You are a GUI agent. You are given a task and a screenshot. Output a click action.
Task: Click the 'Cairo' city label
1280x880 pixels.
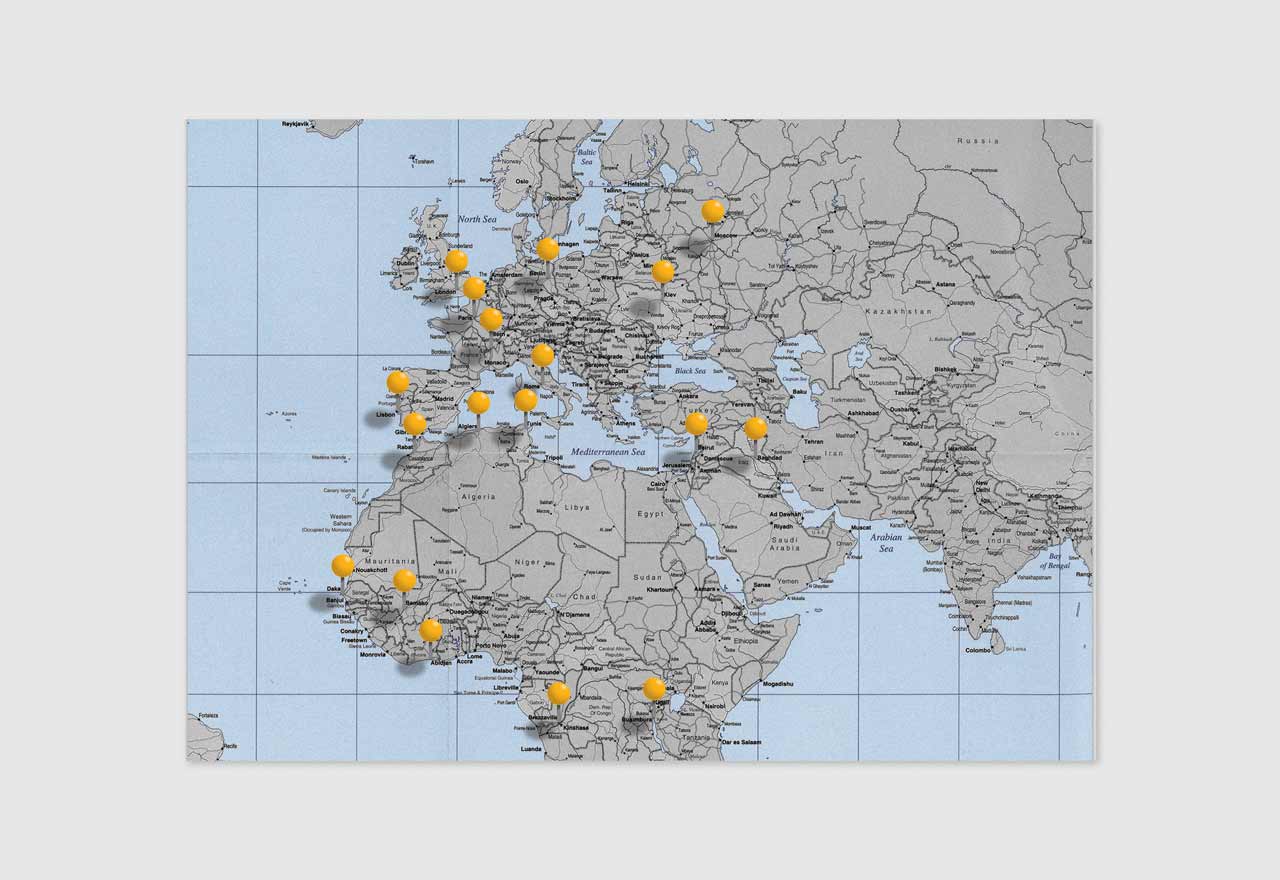658,483
